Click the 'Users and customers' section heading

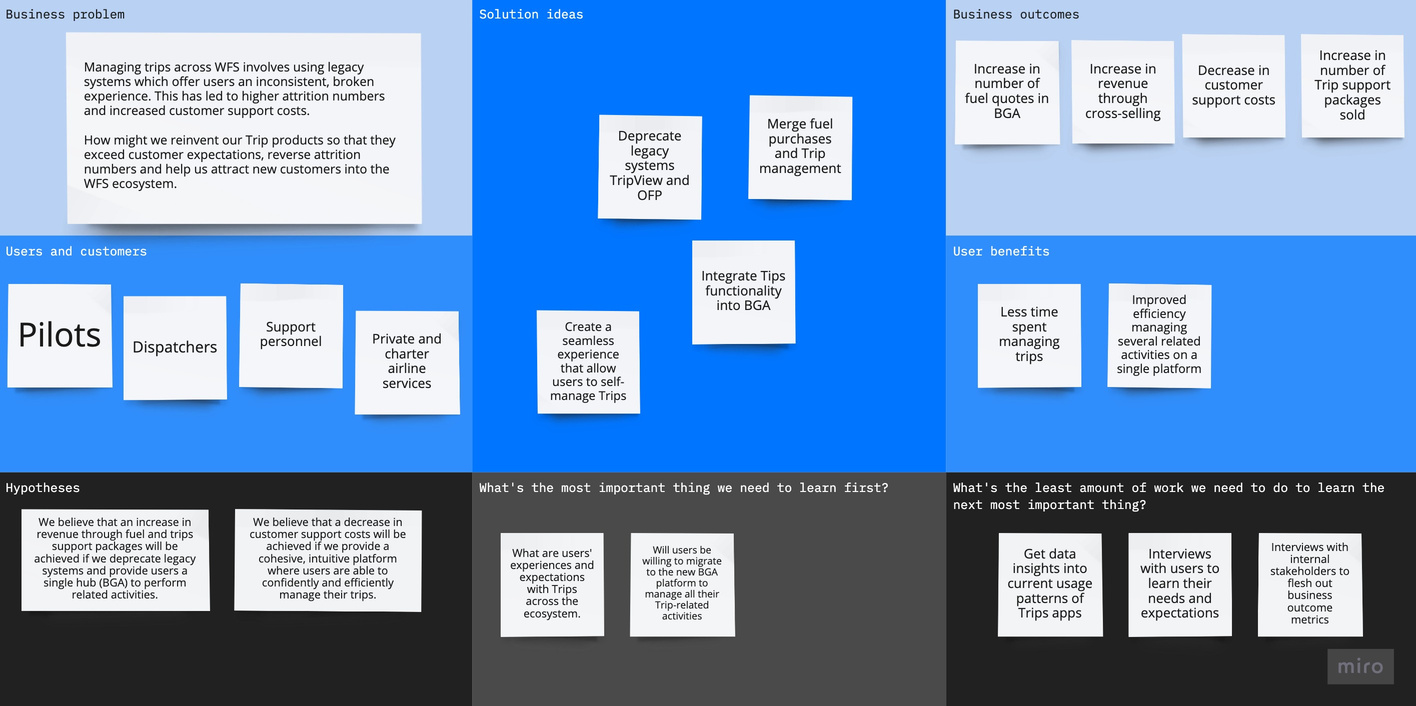(76, 252)
